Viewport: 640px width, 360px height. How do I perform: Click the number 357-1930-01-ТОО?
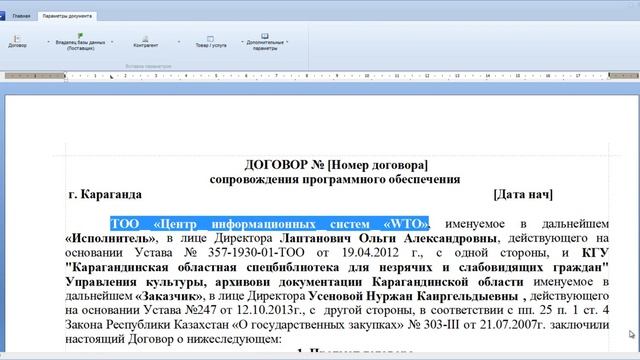click(256, 253)
